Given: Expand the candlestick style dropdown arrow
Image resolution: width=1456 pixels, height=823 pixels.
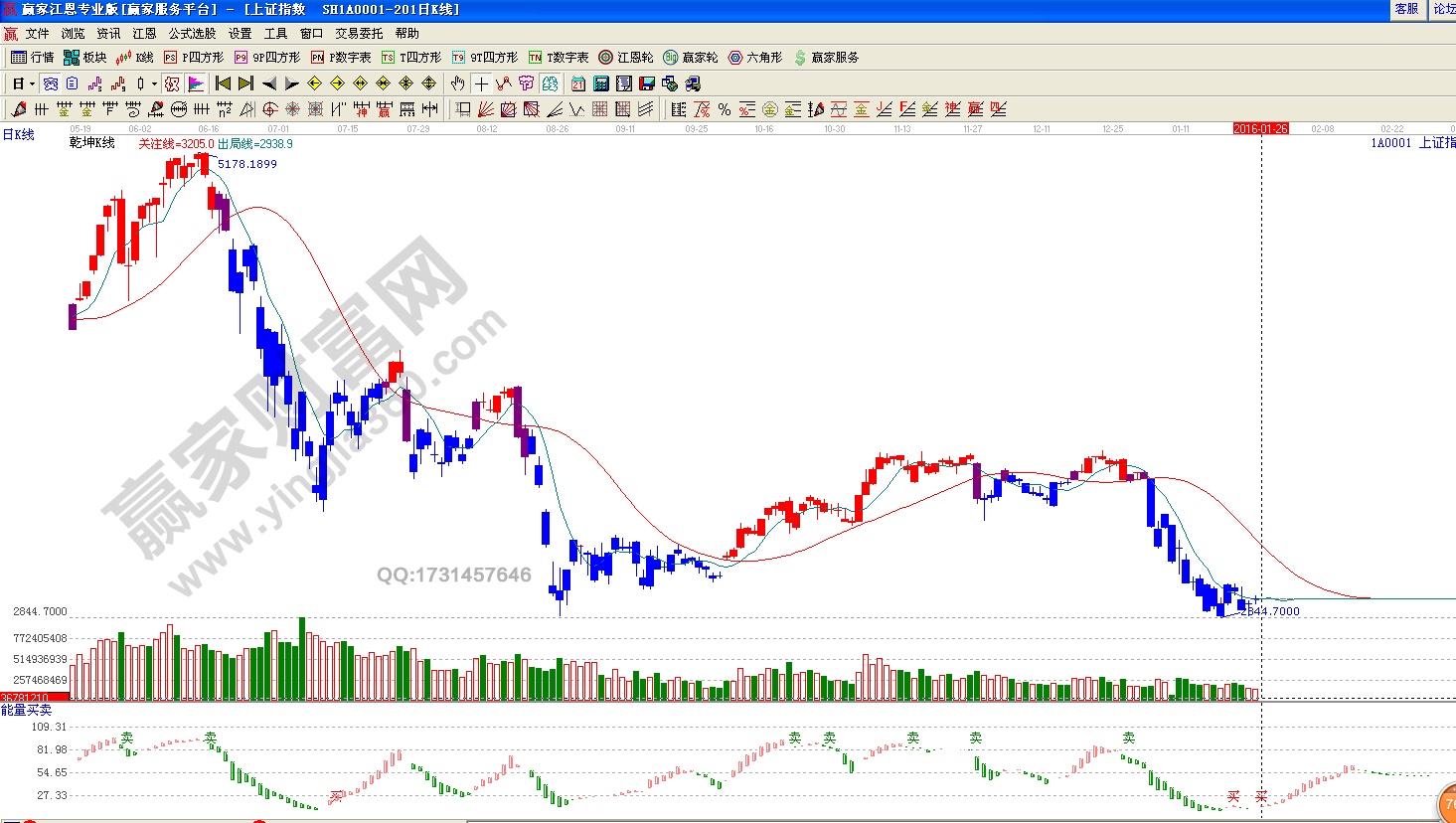Looking at the screenshot, I should tap(154, 83).
